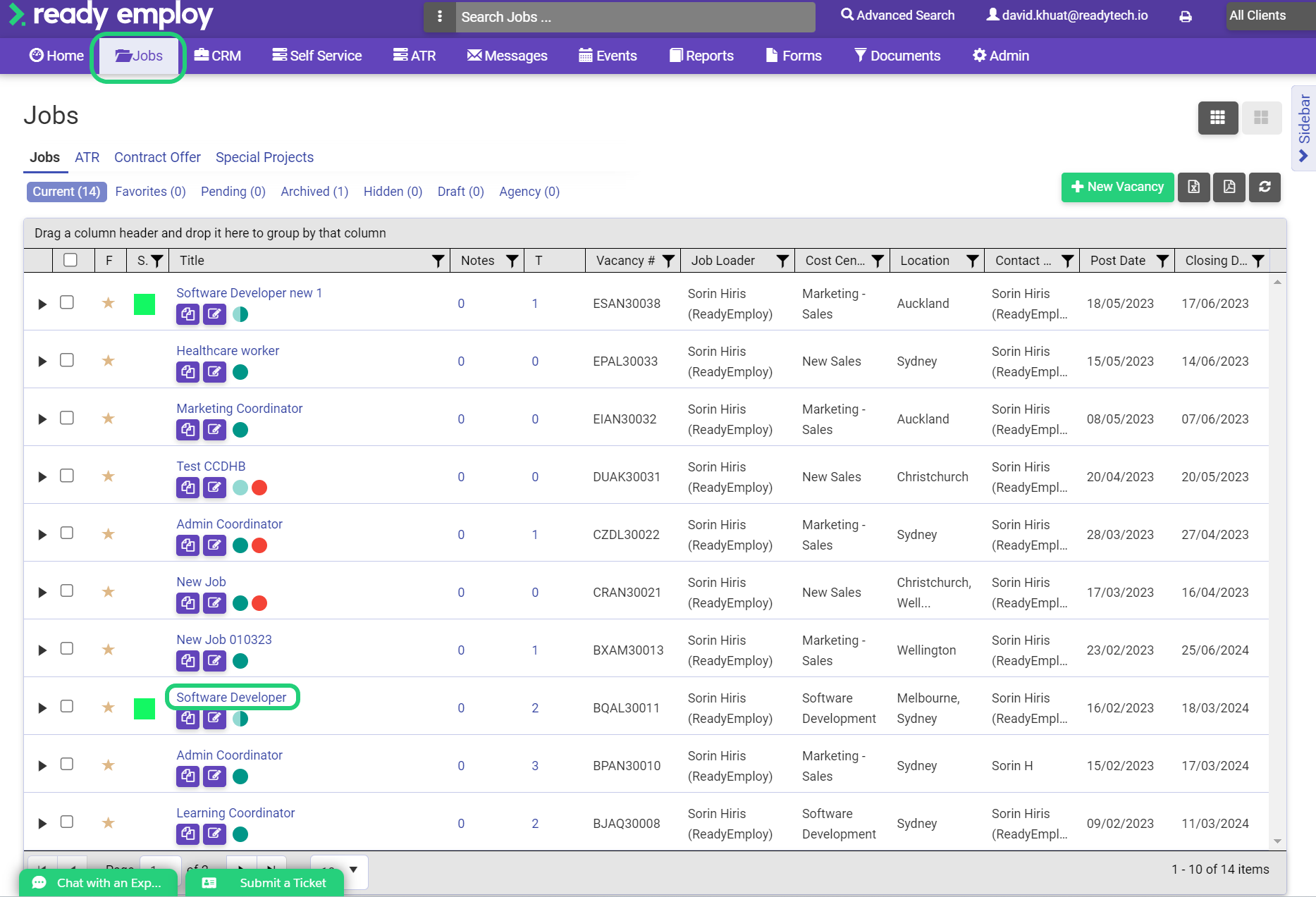Open the CRM menu
1316x897 pixels.
coord(218,56)
